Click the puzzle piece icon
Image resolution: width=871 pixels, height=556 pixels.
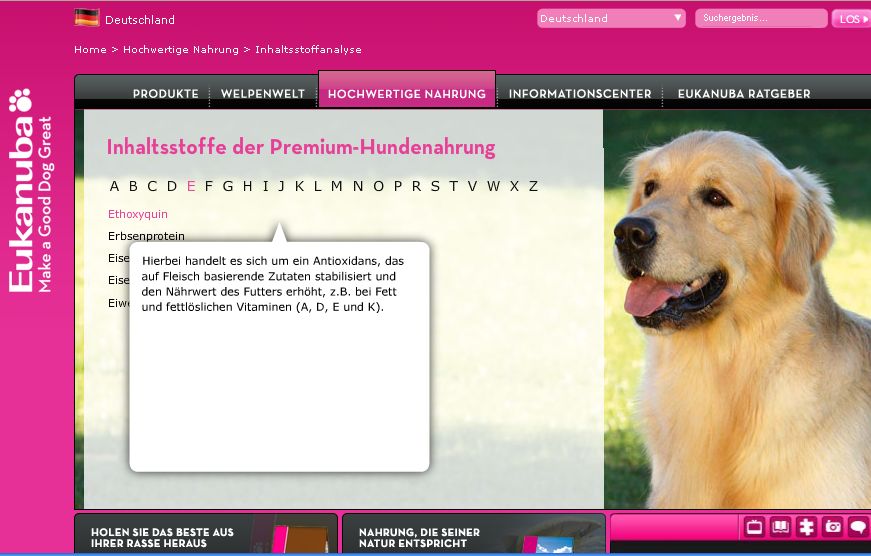click(807, 527)
